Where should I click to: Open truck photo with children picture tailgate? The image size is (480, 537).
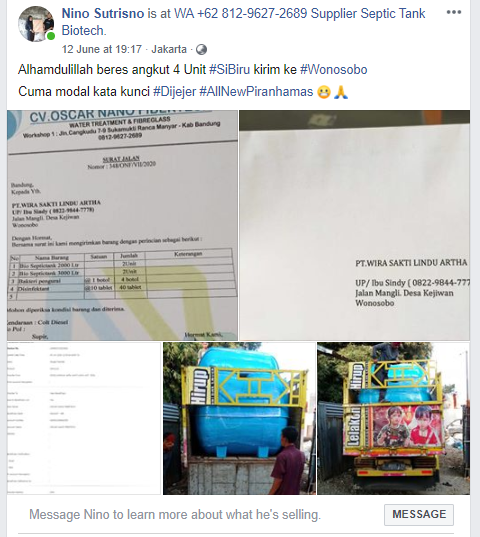click(393, 418)
